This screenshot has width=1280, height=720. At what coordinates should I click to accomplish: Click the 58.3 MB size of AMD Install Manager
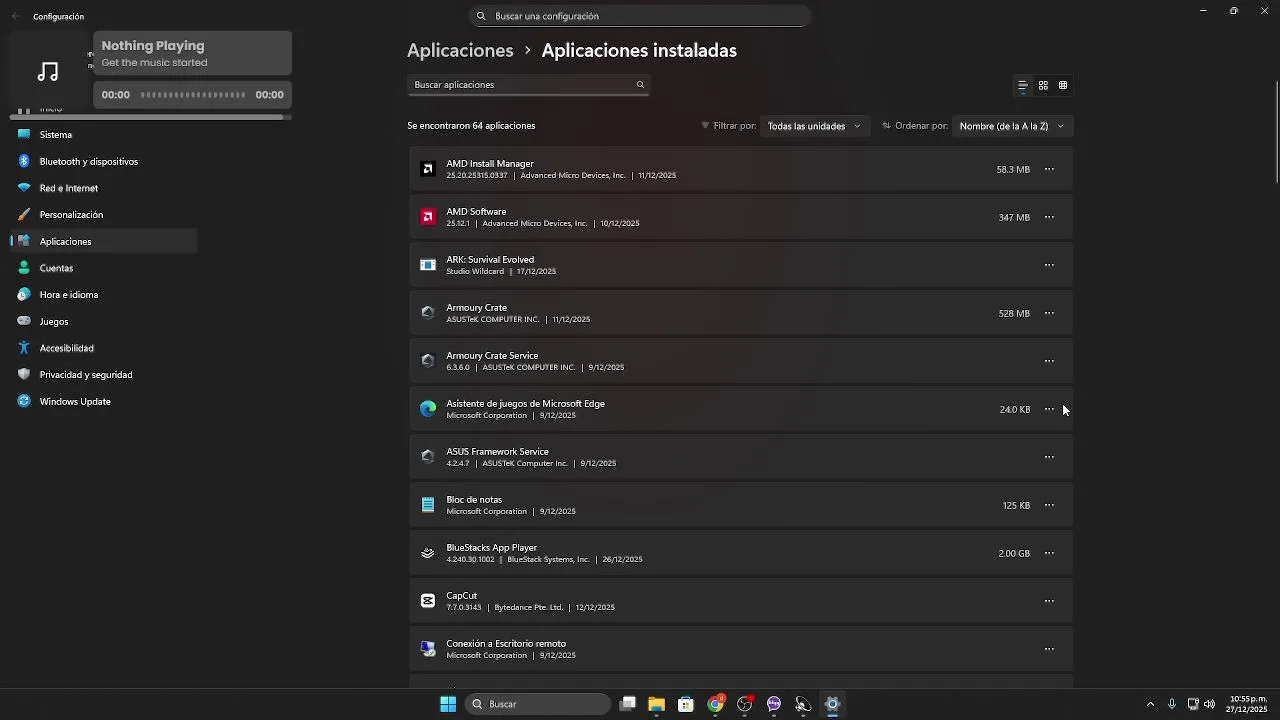click(1013, 169)
